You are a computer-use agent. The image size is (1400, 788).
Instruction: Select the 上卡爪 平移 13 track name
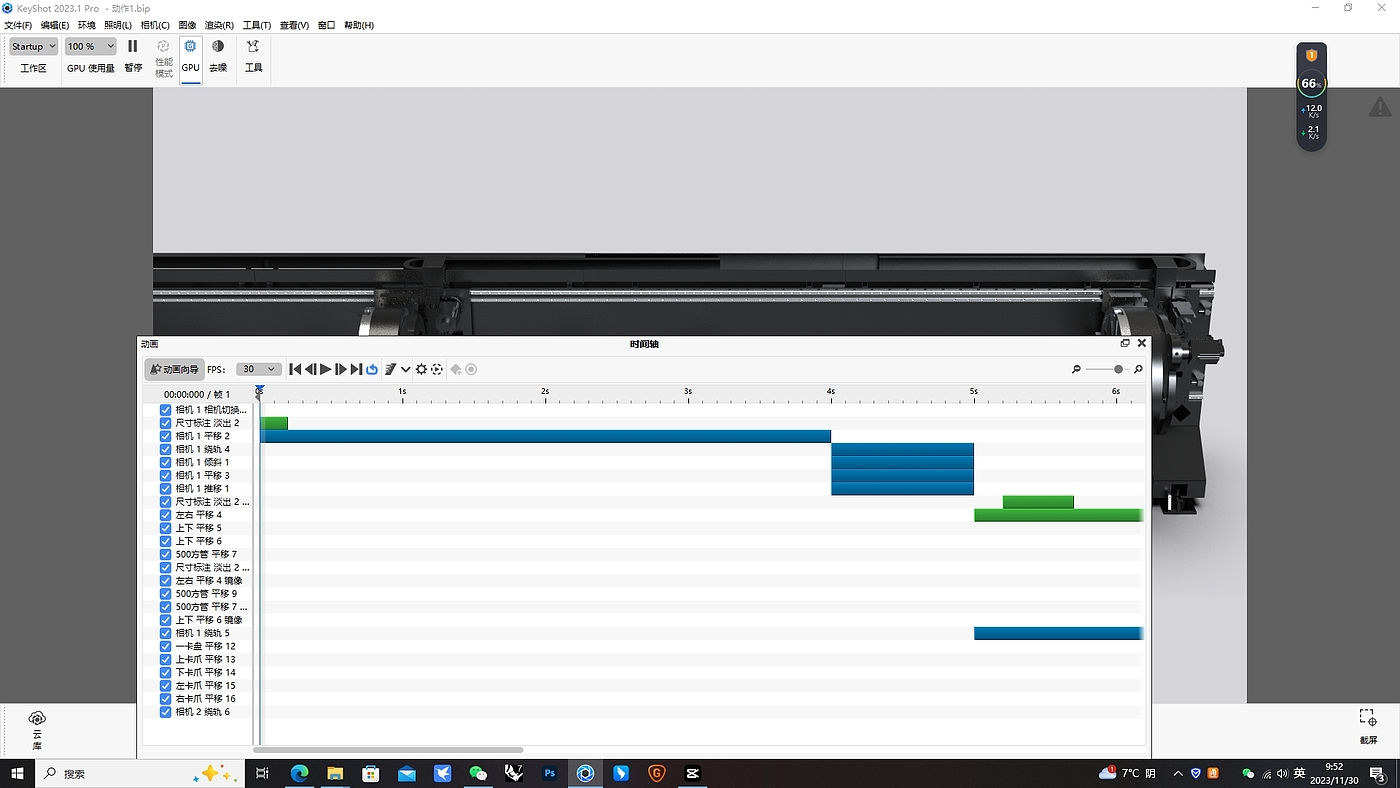pyautogui.click(x=206, y=659)
